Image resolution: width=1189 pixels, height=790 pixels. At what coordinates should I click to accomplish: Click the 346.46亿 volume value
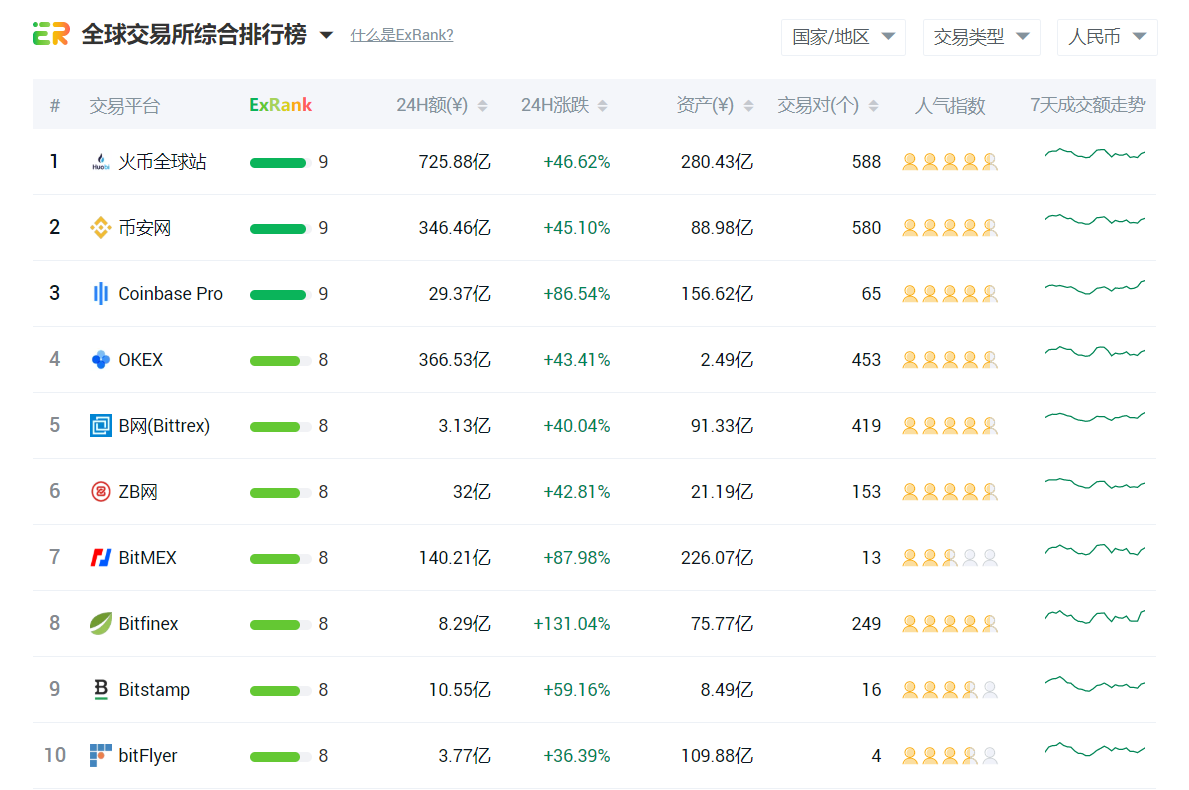click(454, 227)
